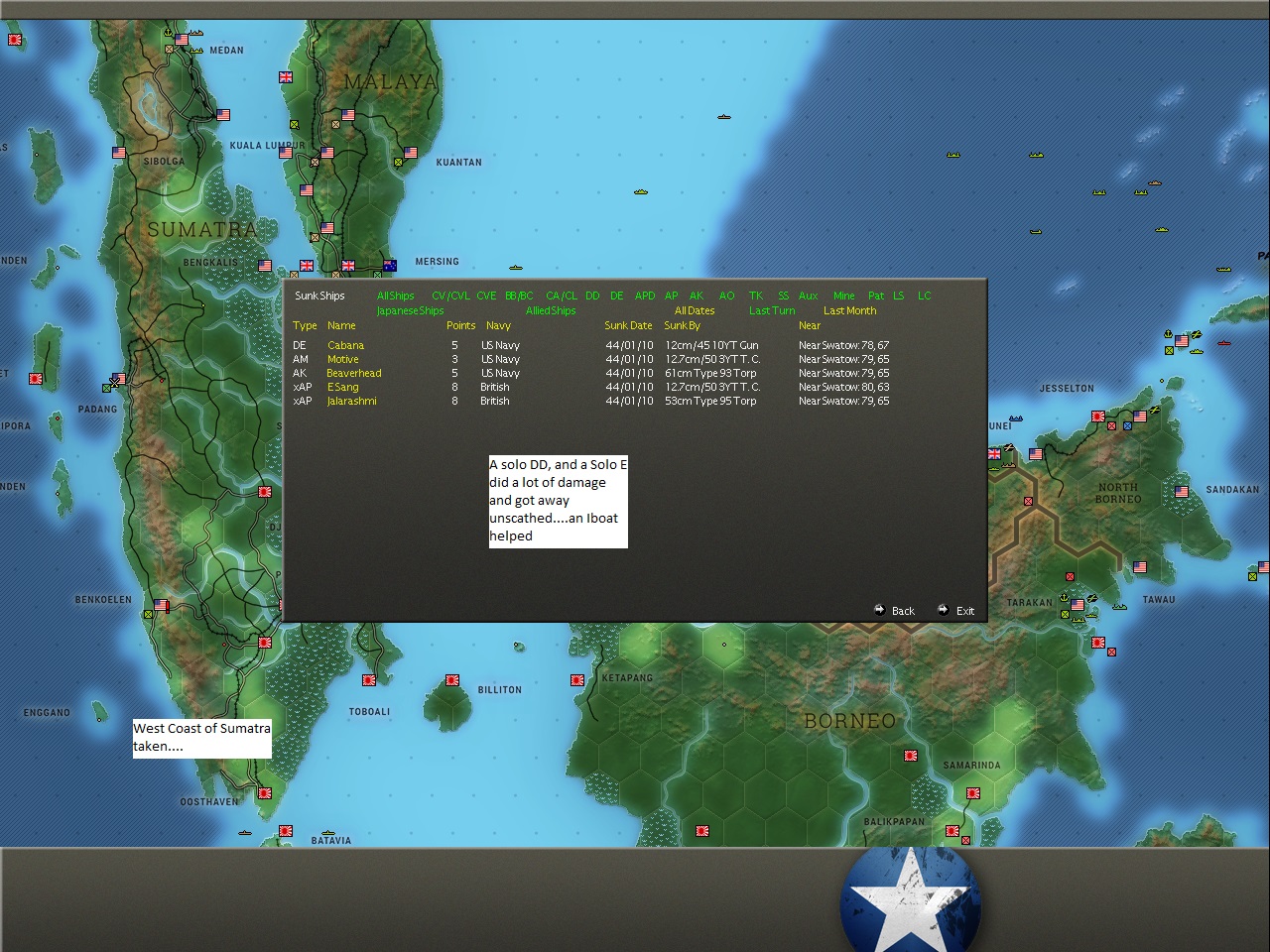Screen dimensions: 1270x952
Task: Click the '61cm Type 93 Torp' cell
Action: pyautogui.click(x=710, y=373)
